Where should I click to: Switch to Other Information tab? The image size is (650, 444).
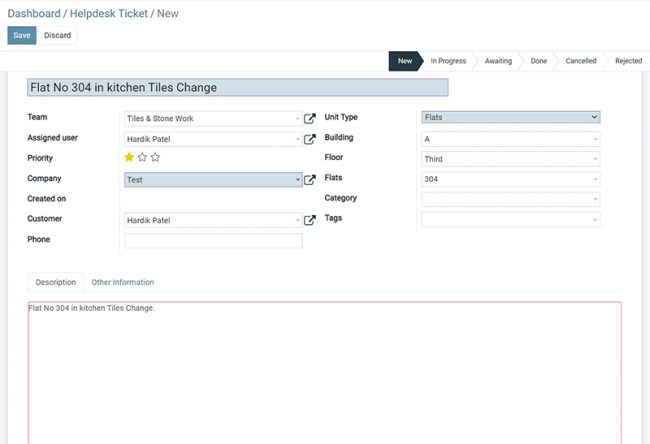click(x=122, y=282)
